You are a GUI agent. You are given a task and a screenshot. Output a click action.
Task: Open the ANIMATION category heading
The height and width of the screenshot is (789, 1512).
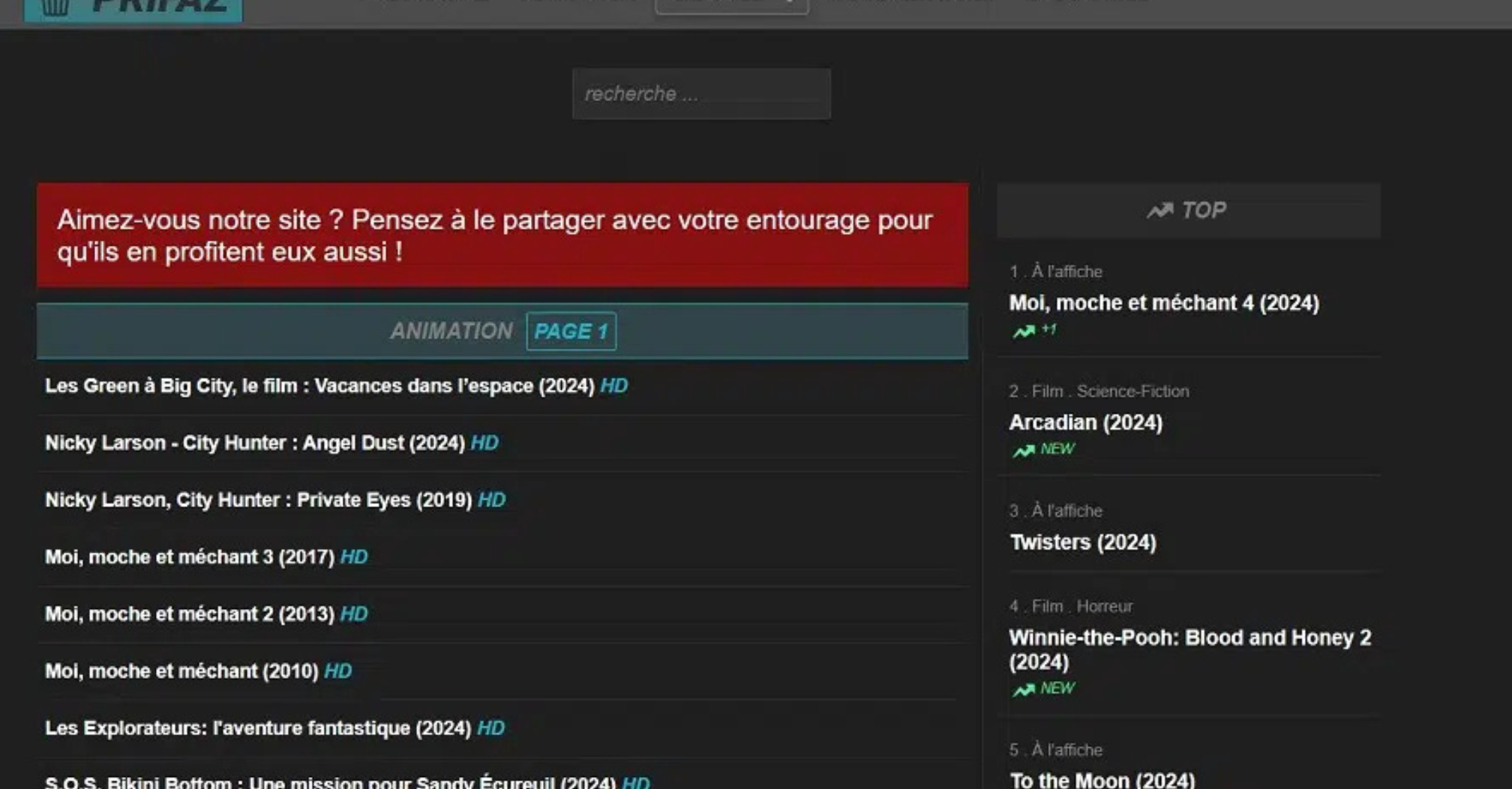451,331
